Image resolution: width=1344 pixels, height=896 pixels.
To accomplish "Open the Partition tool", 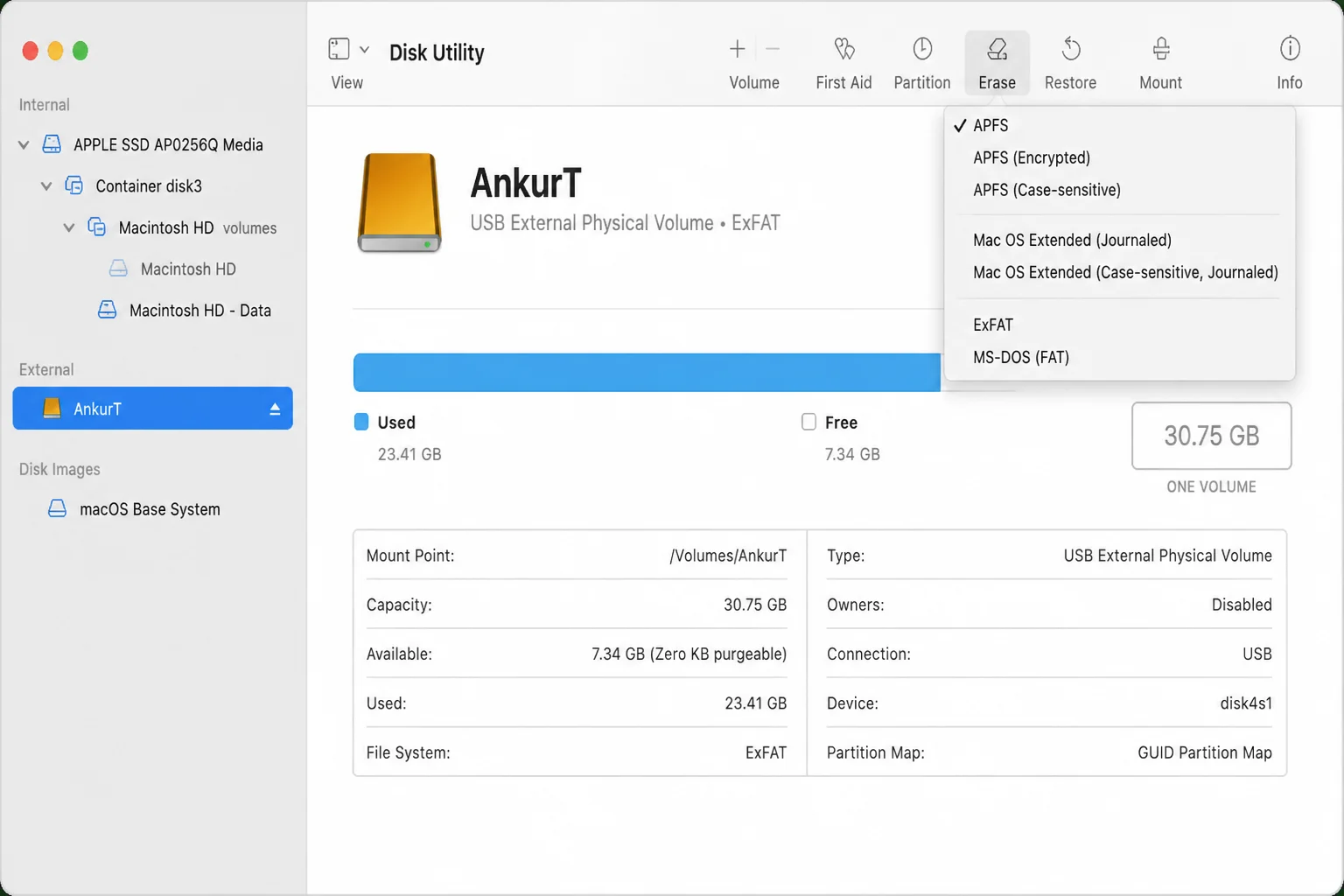I will click(x=922, y=63).
